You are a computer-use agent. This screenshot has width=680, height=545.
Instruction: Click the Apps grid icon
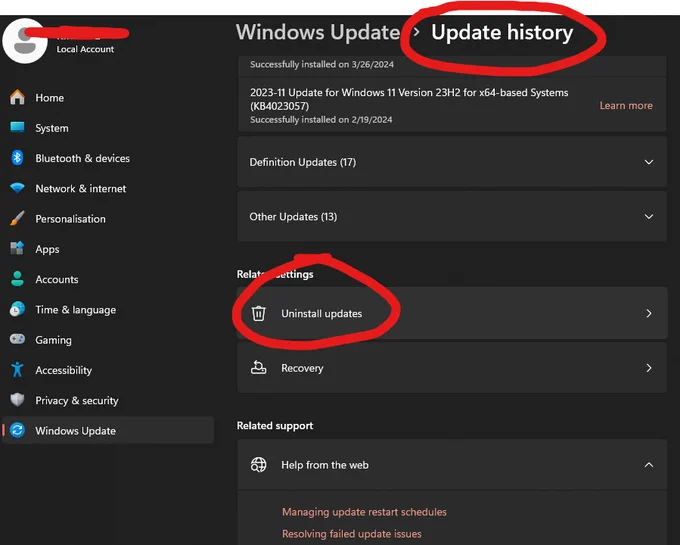17,248
